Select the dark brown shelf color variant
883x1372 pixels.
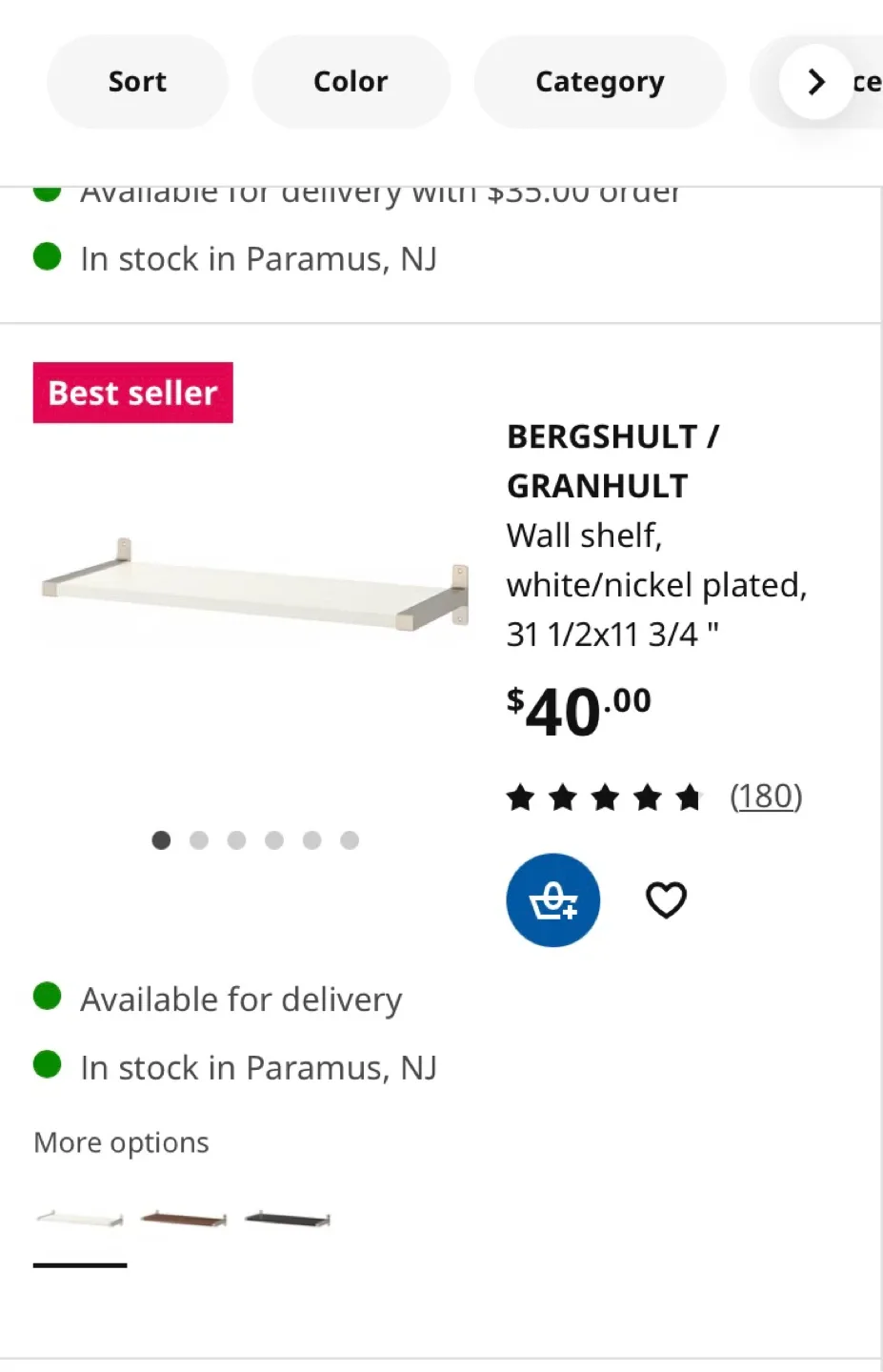pos(182,1217)
